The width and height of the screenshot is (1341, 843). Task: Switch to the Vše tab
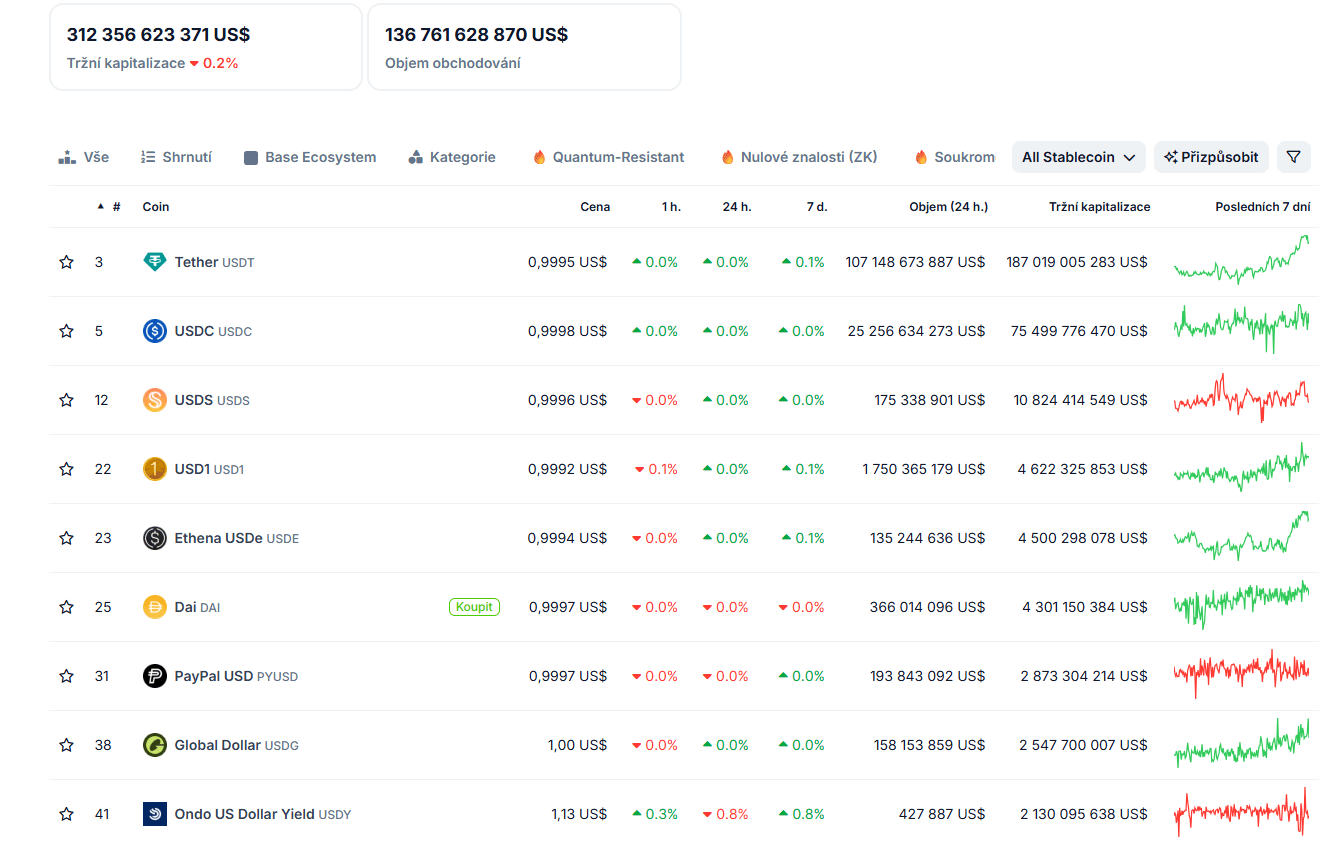(x=84, y=157)
